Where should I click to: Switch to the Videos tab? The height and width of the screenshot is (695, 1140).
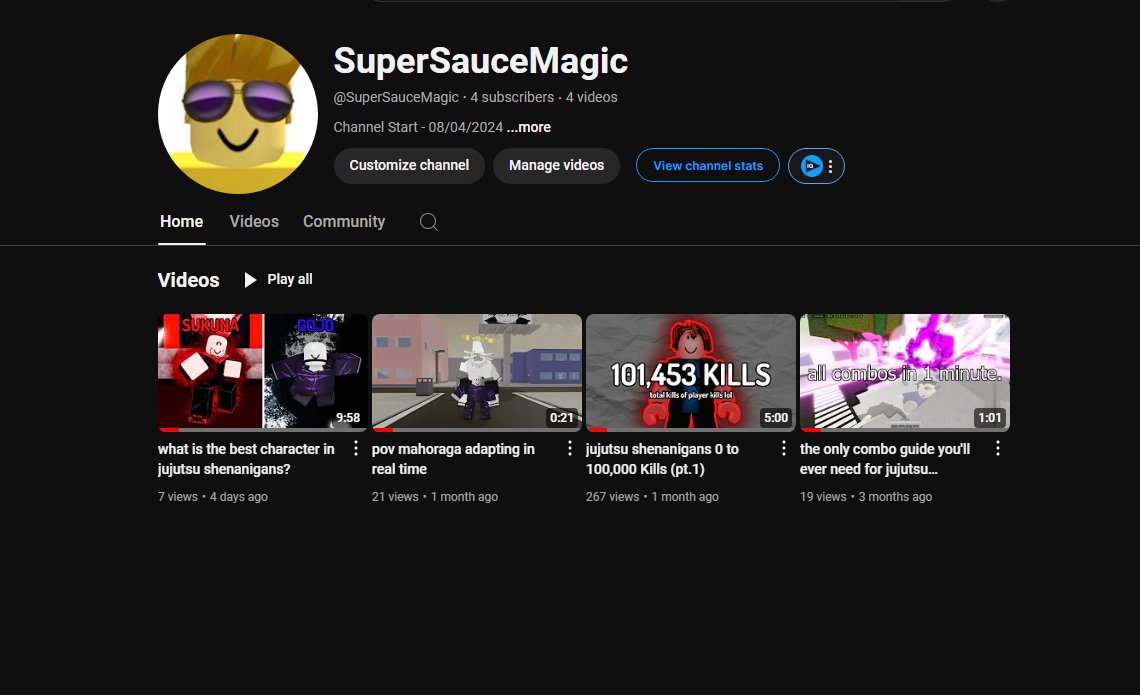[x=254, y=222]
